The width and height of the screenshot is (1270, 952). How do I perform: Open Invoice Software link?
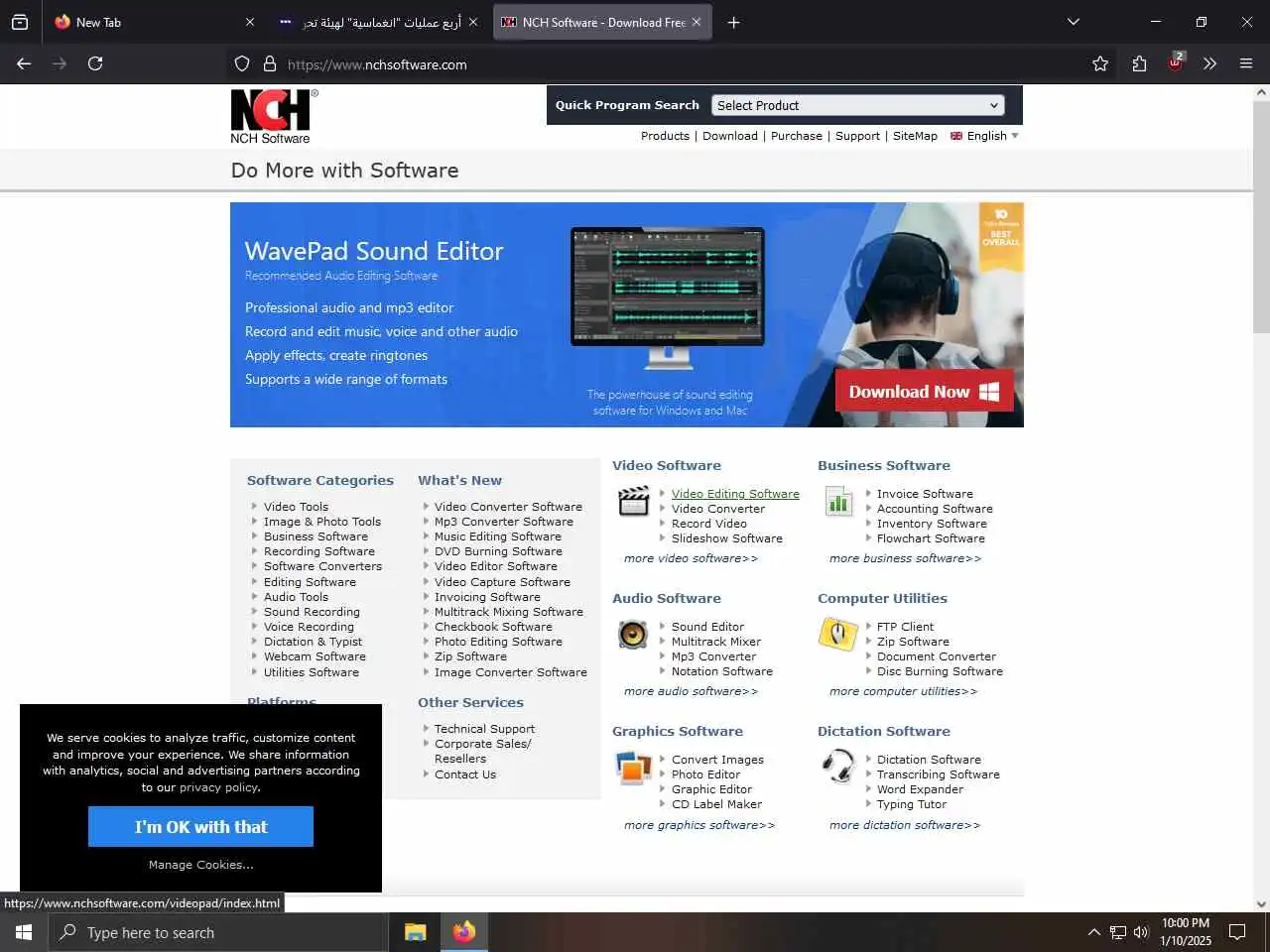[x=925, y=494]
